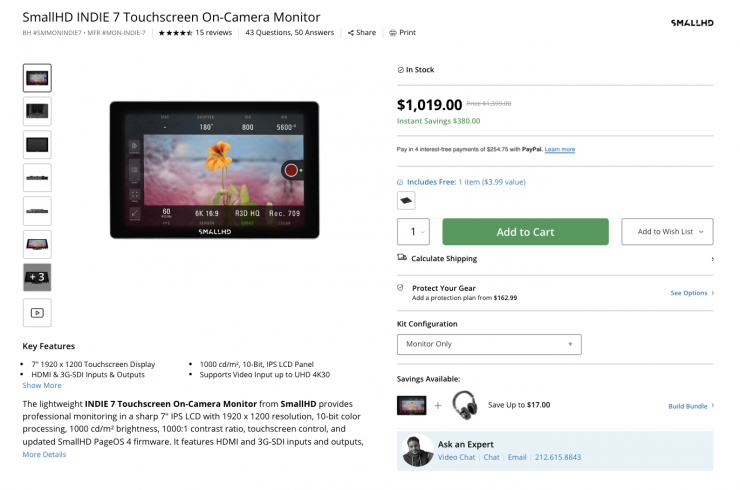The width and height of the screenshot is (740, 490).
Task: Open the Learn more PayPal link
Action: (560, 149)
